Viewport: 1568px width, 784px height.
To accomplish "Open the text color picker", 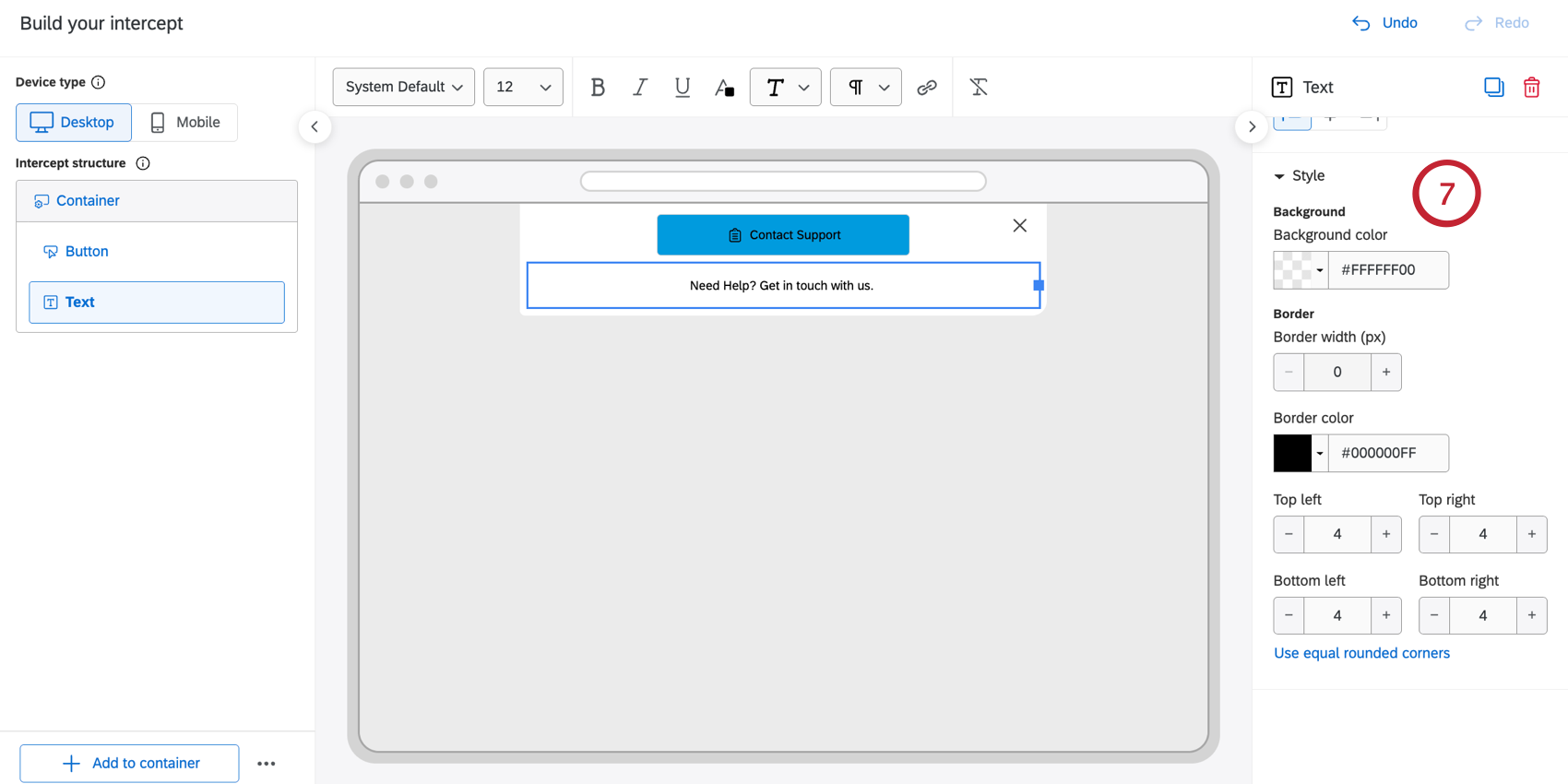I will (725, 87).
